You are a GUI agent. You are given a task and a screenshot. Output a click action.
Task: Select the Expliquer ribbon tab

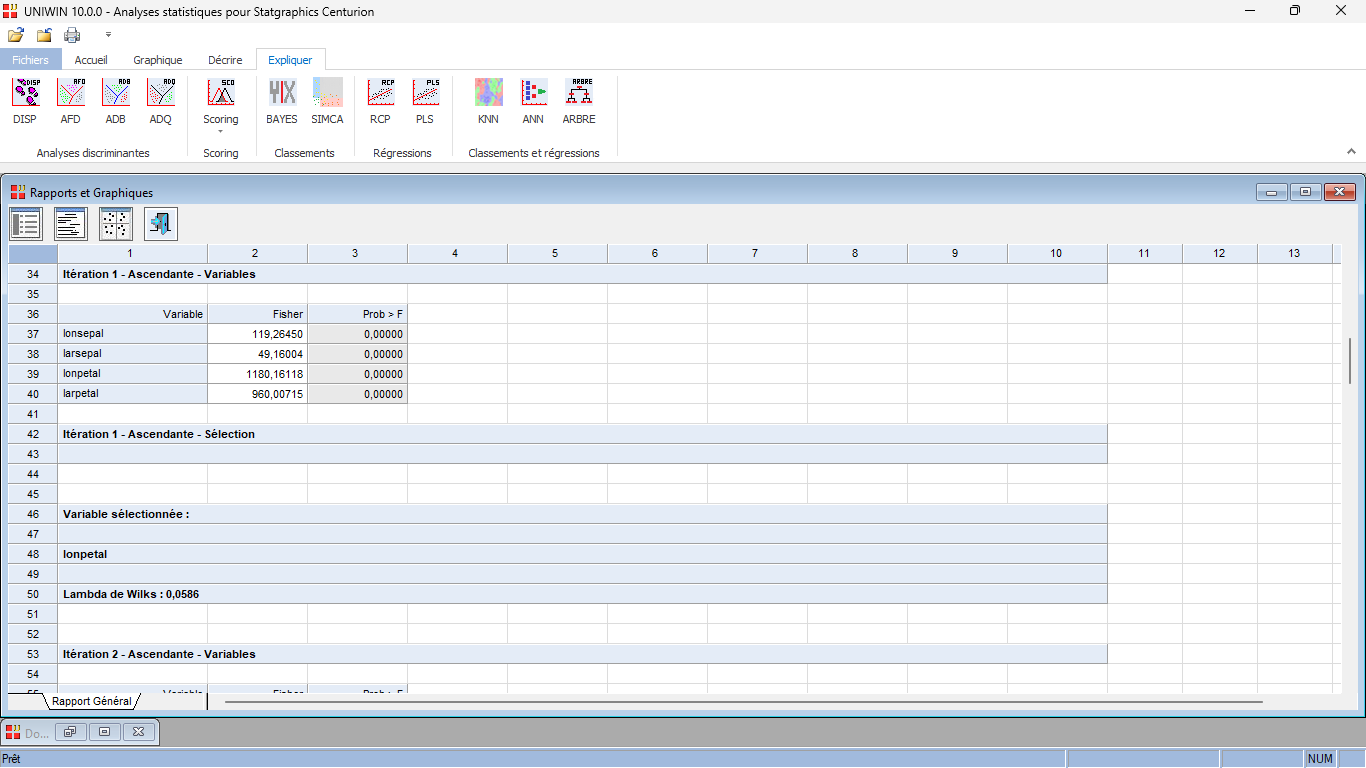pos(290,60)
